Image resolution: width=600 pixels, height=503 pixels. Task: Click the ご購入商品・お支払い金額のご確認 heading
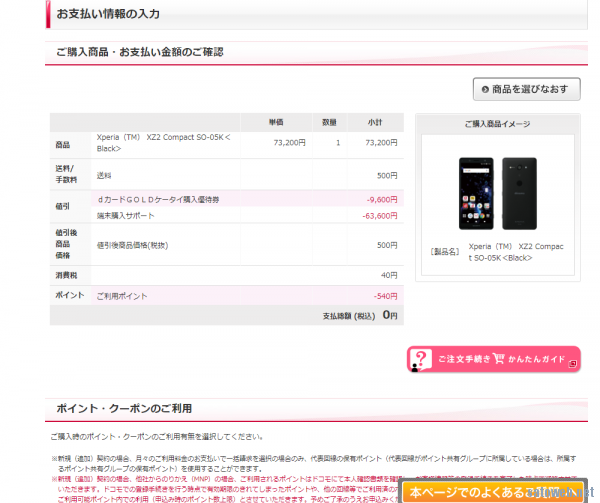coord(139,51)
